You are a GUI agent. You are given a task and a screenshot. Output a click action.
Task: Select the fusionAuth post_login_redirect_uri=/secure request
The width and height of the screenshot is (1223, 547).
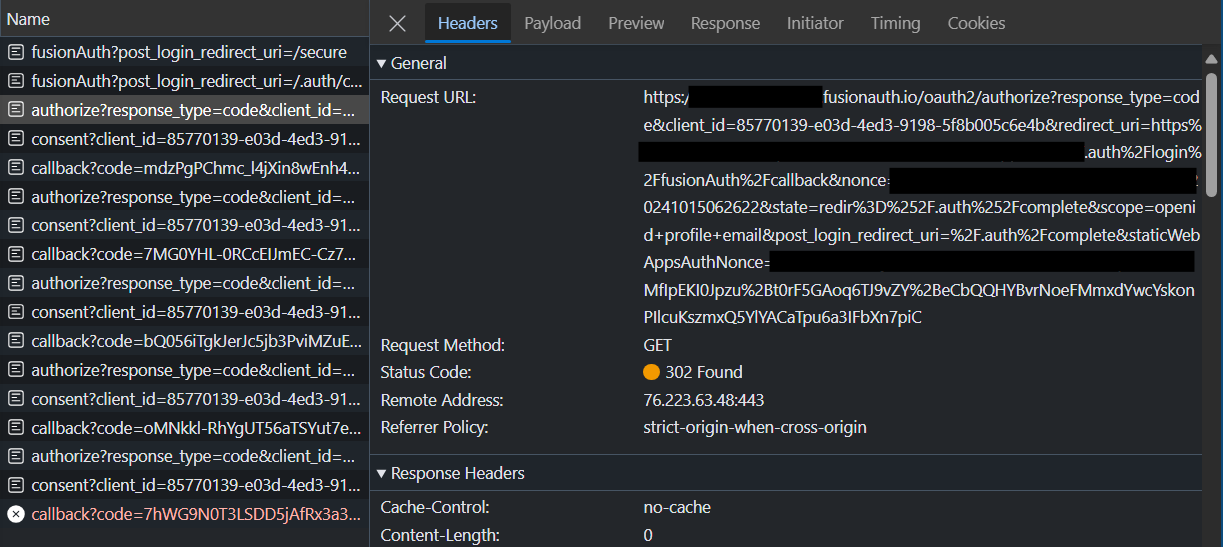(189, 52)
